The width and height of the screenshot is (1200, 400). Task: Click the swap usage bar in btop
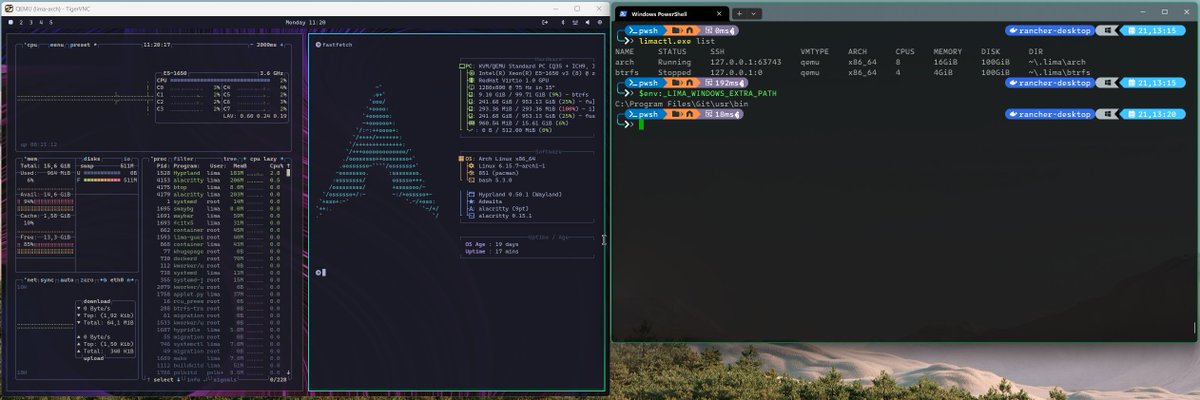[101, 172]
